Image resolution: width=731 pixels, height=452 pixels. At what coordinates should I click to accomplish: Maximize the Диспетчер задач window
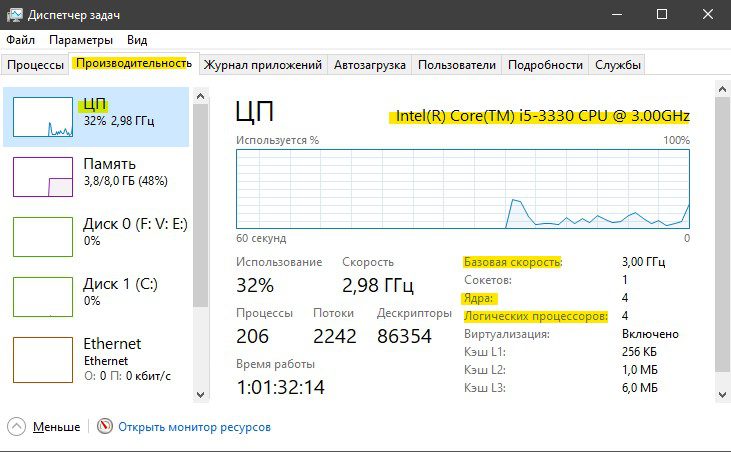662,14
